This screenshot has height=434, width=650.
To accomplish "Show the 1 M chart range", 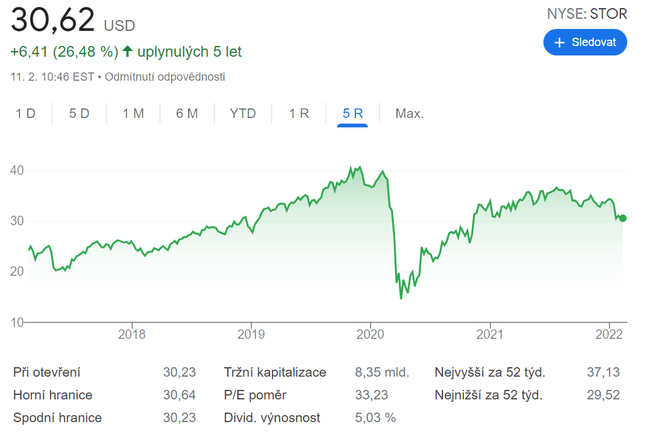I will (x=133, y=113).
